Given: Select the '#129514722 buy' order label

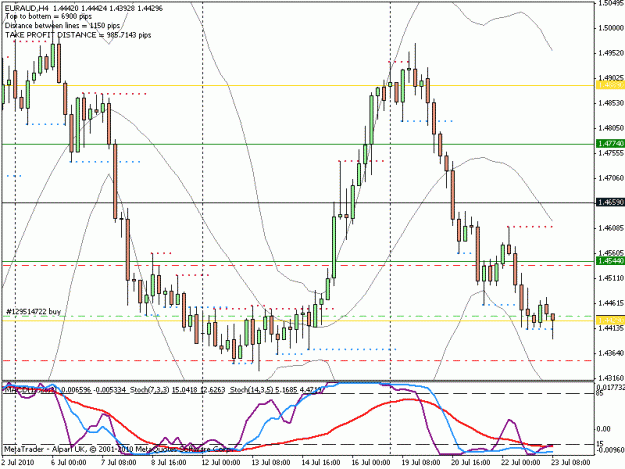Looking at the screenshot, I should tap(33, 311).
